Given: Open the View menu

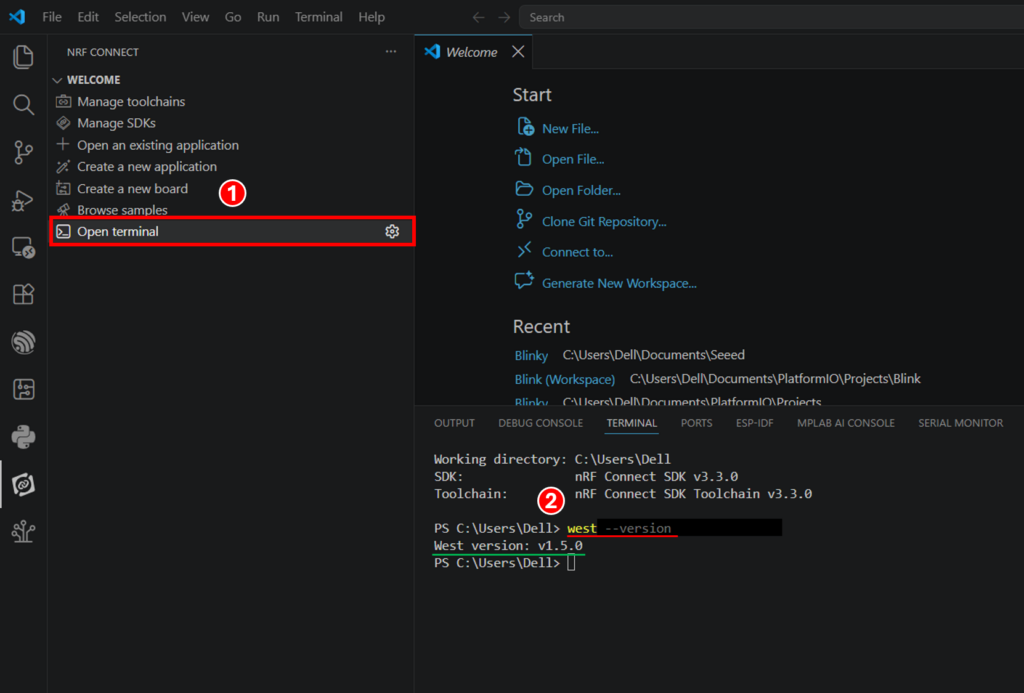Looking at the screenshot, I should (195, 17).
